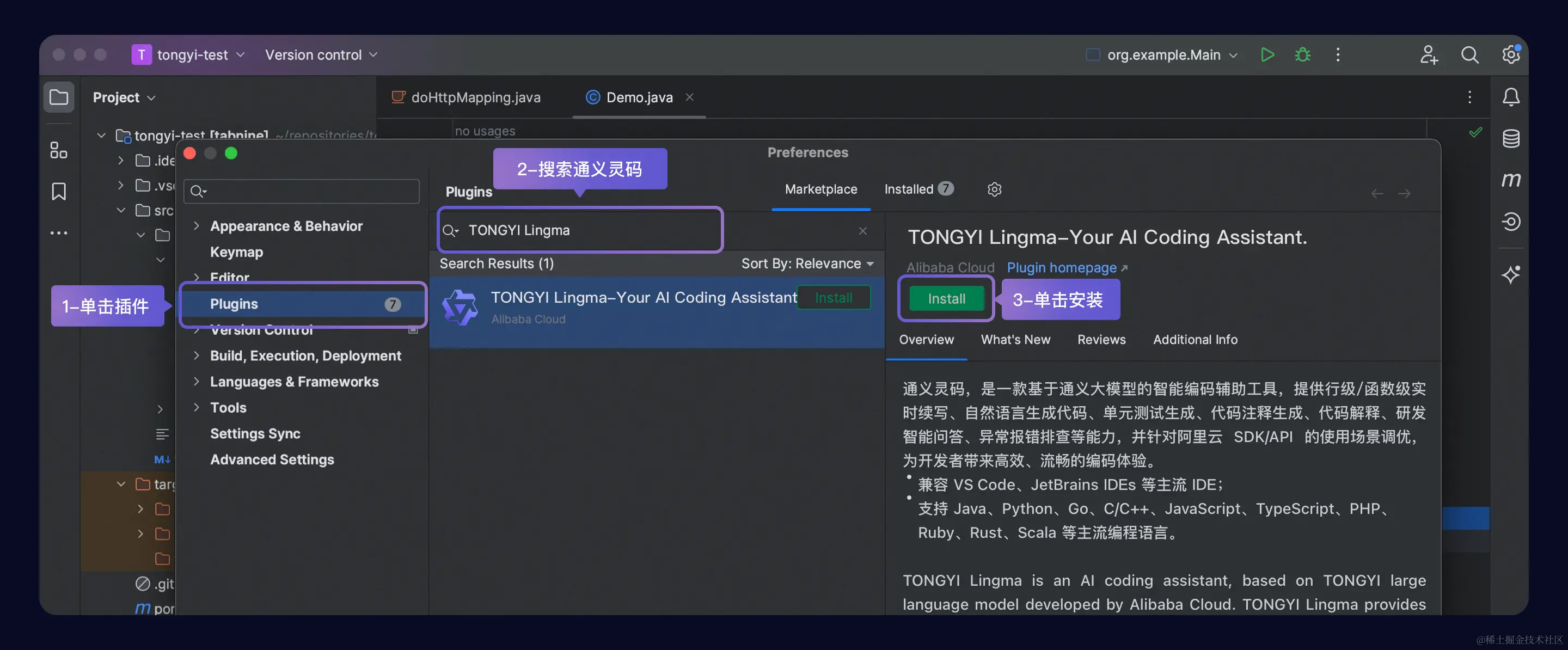Click the Debug bug icon
This screenshot has height=650, width=1568.
coord(1303,55)
